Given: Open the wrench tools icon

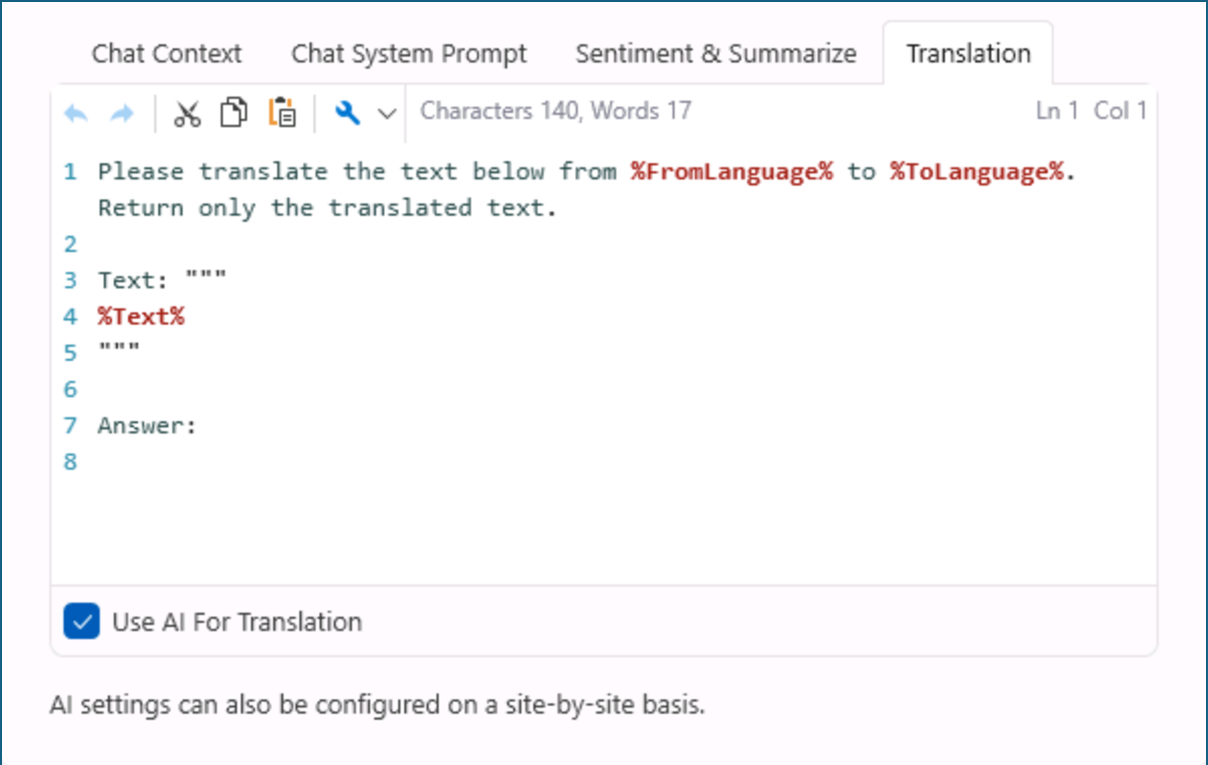Looking at the screenshot, I should click(x=345, y=112).
